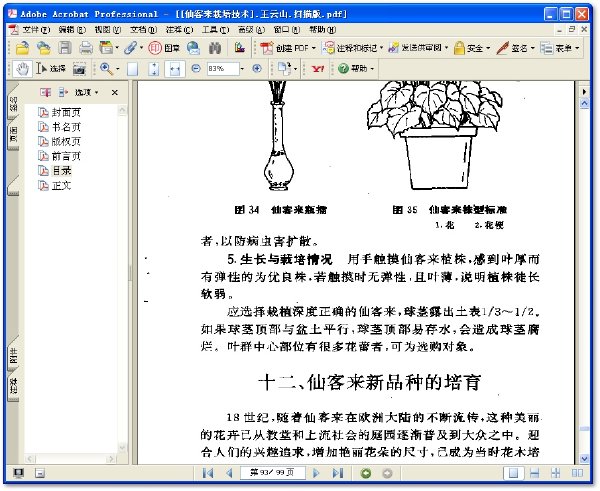Screen dimensions: 600x491
Task: Open the 文档 menu
Action: pyautogui.click(x=143, y=29)
